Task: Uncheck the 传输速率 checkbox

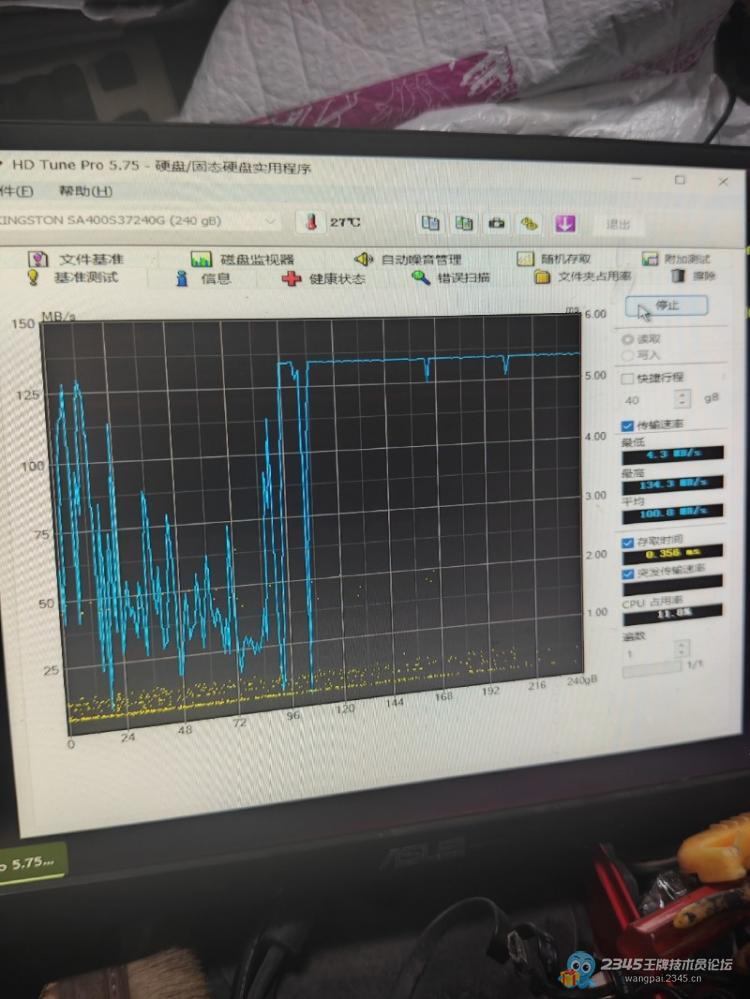Action: point(627,425)
